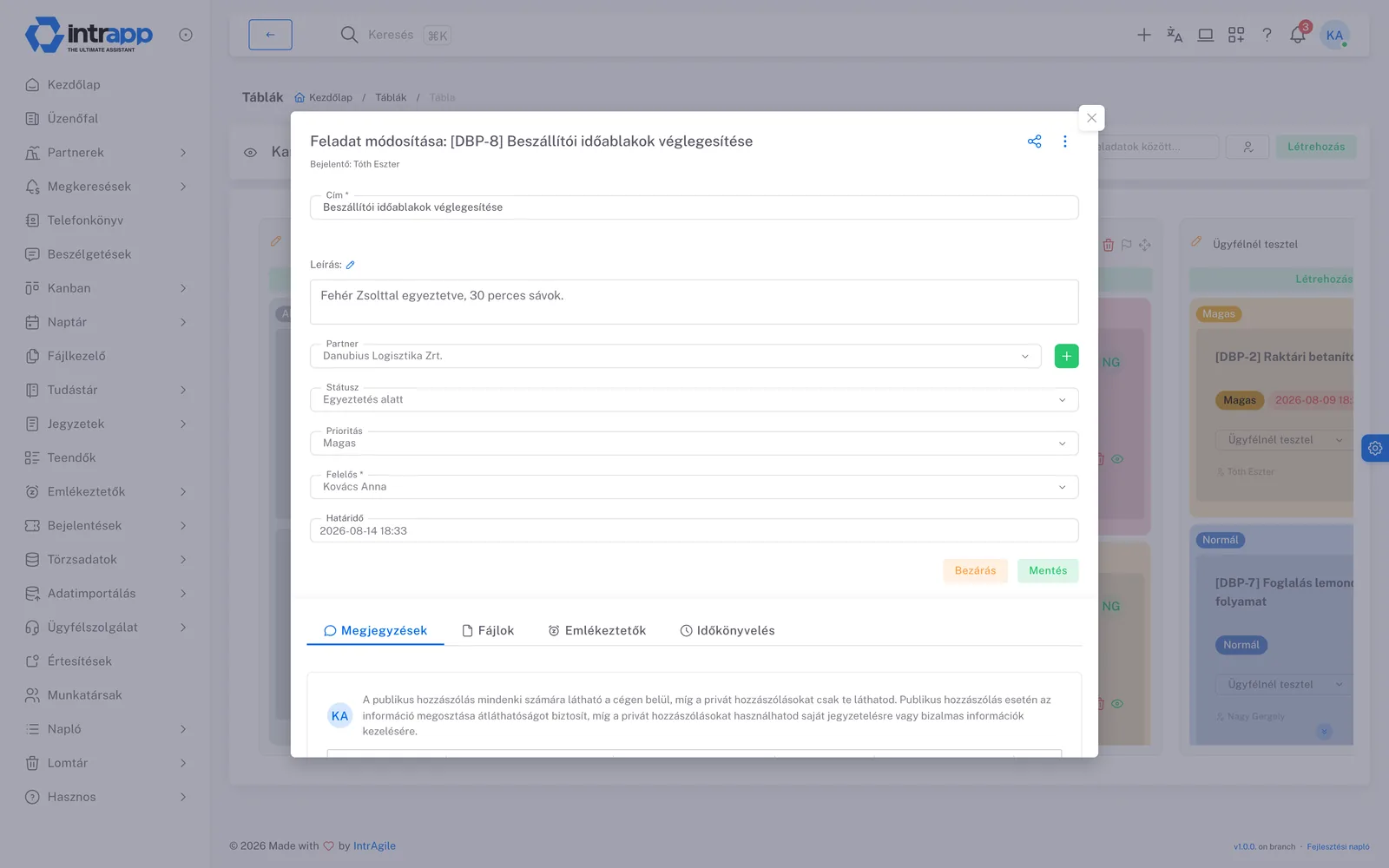Open help question mark icon
Screen dimensions: 1389x868
click(1267, 35)
